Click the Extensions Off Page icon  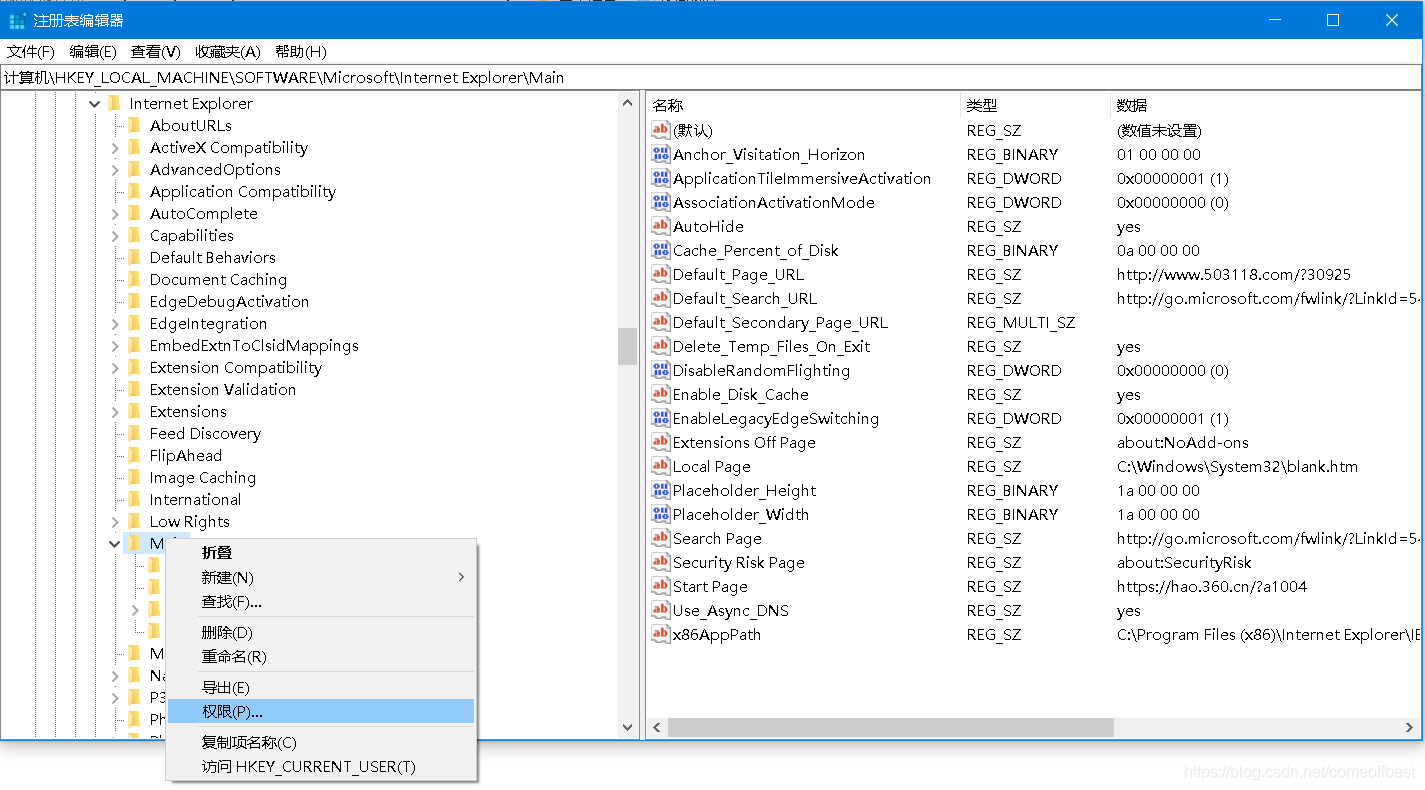(660, 442)
